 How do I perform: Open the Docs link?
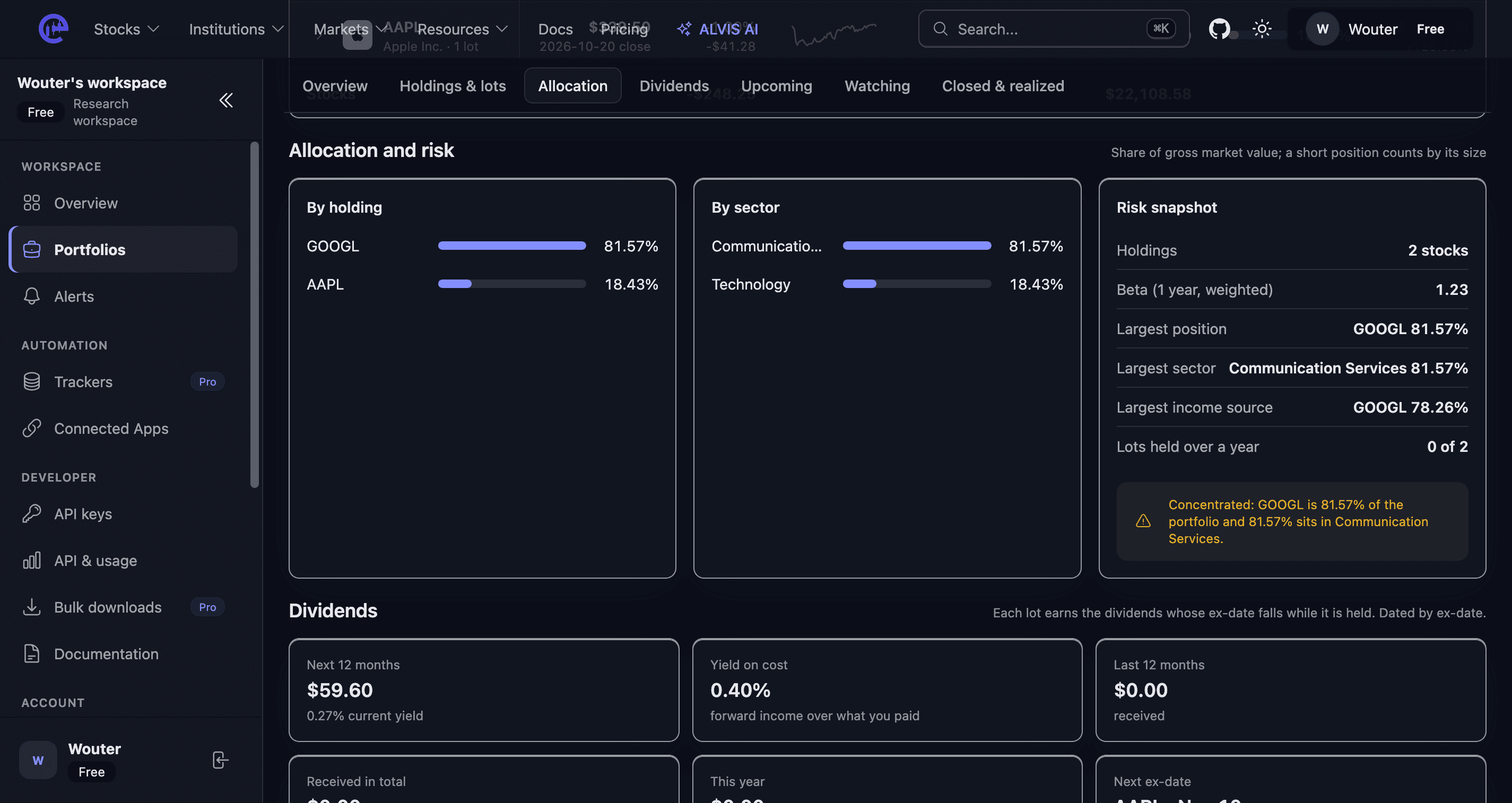click(555, 29)
